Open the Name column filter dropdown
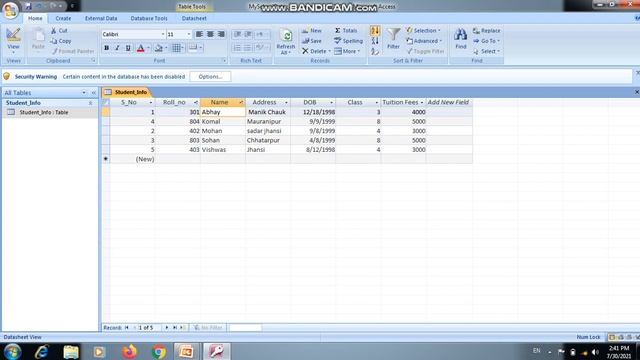 (241, 102)
